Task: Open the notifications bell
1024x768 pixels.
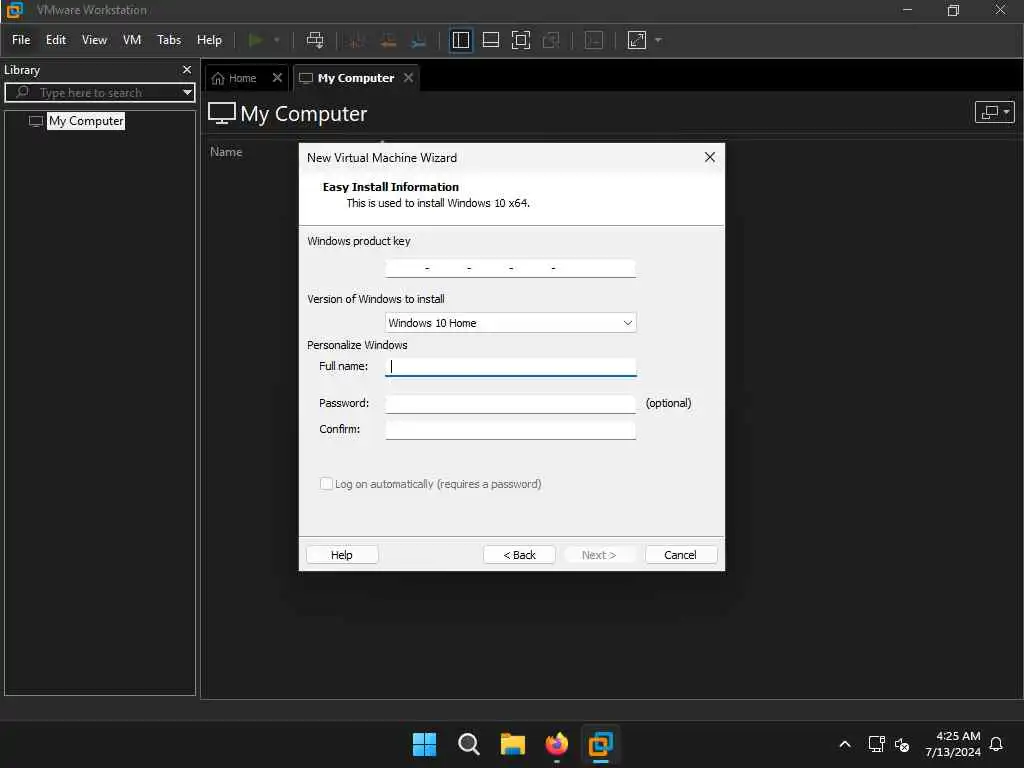Action: pos(996,744)
